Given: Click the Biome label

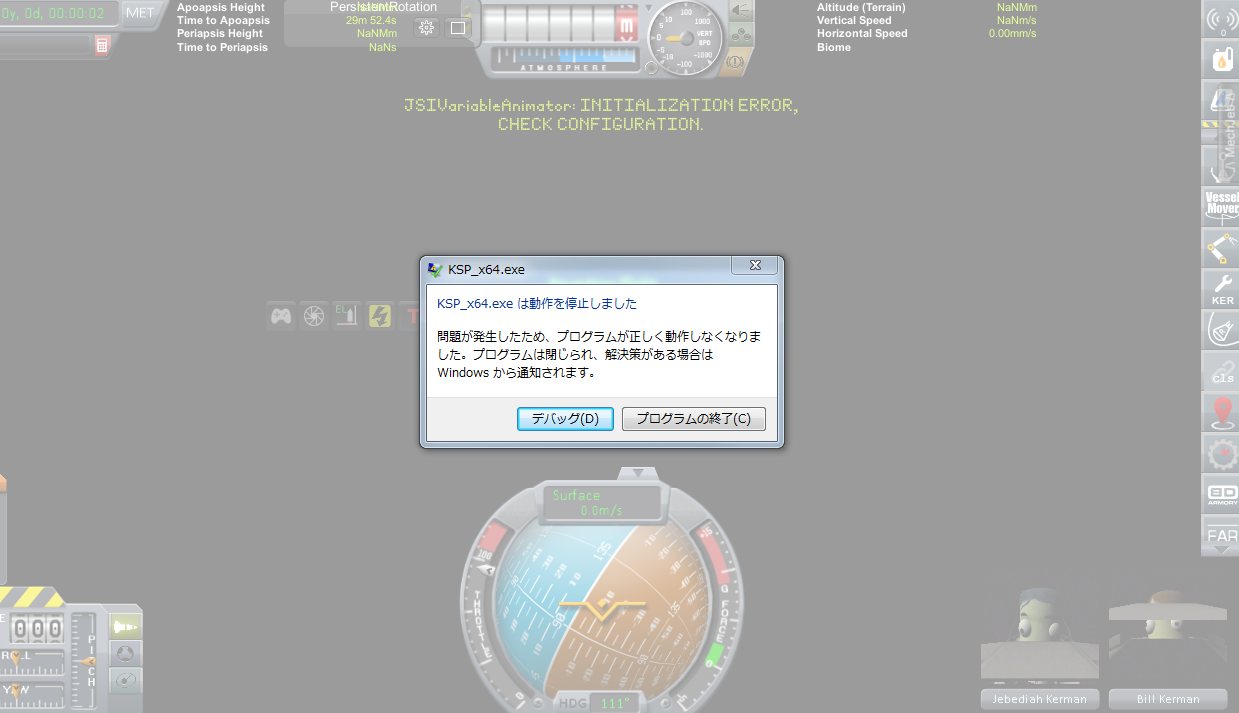Looking at the screenshot, I should (834, 47).
